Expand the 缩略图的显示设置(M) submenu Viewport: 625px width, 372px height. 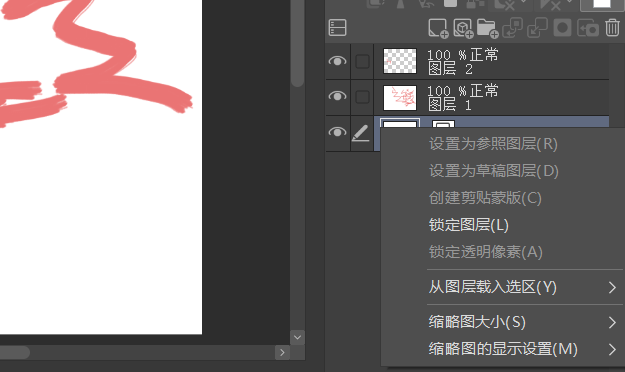pyautogui.click(x=521, y=349)
